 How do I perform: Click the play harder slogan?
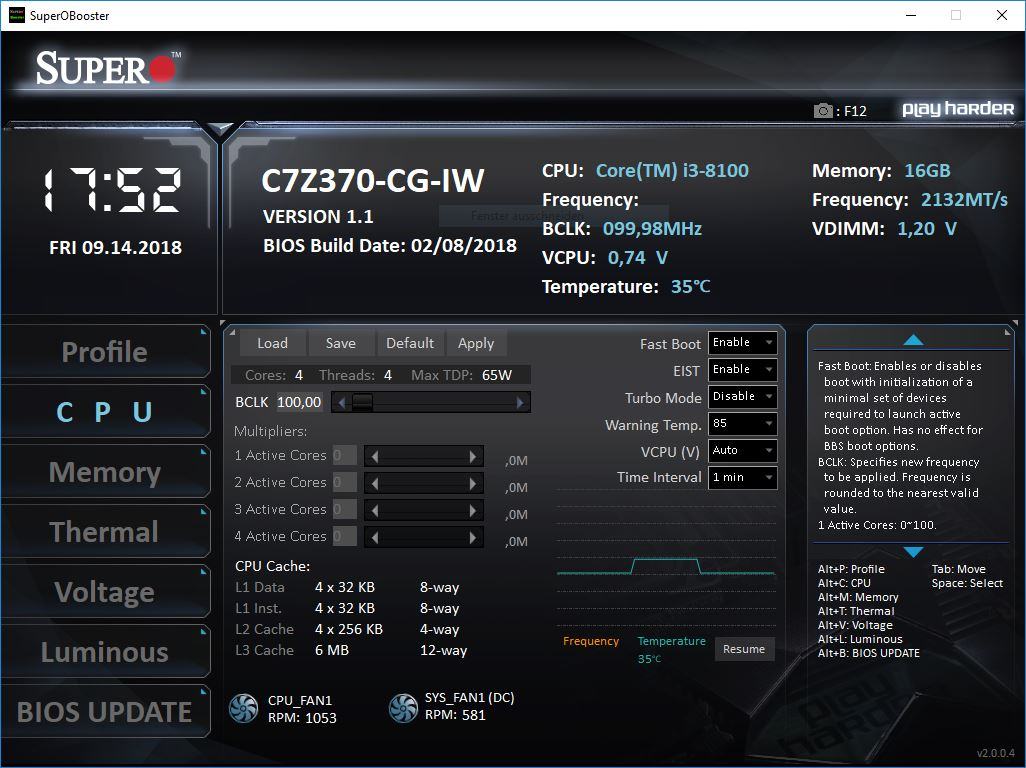click(x=958, y=109)
